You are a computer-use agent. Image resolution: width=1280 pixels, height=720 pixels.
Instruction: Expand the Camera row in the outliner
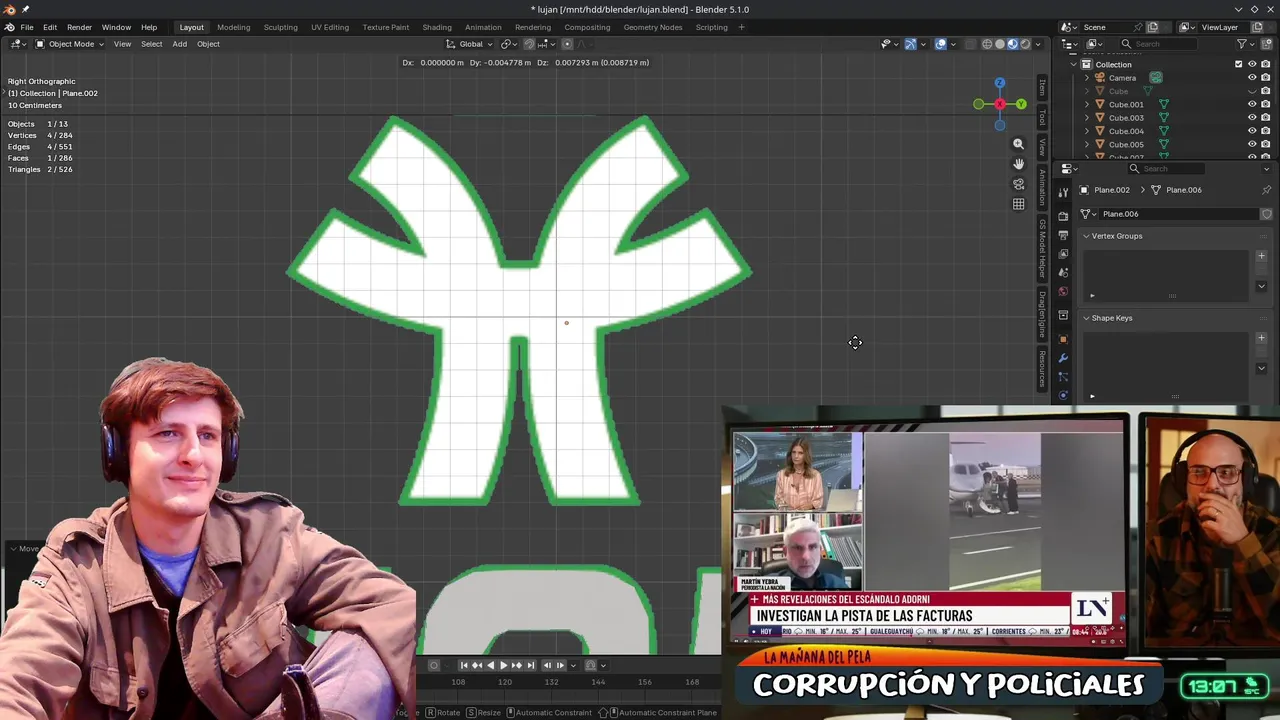point(1087,78)
